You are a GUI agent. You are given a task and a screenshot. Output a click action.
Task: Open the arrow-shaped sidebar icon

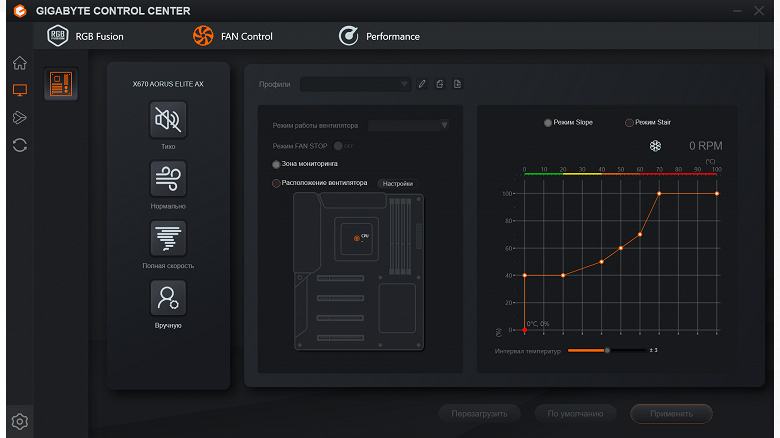[x=19, y=117]
